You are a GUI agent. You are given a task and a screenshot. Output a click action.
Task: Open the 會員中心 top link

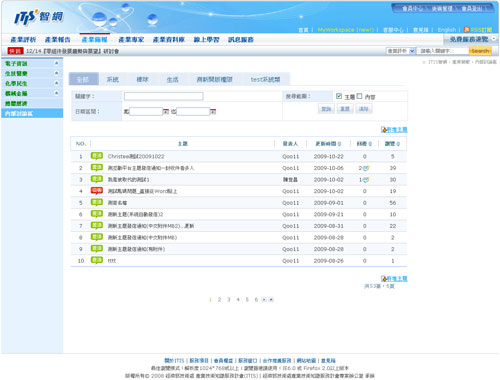click(x=412, y=9)
